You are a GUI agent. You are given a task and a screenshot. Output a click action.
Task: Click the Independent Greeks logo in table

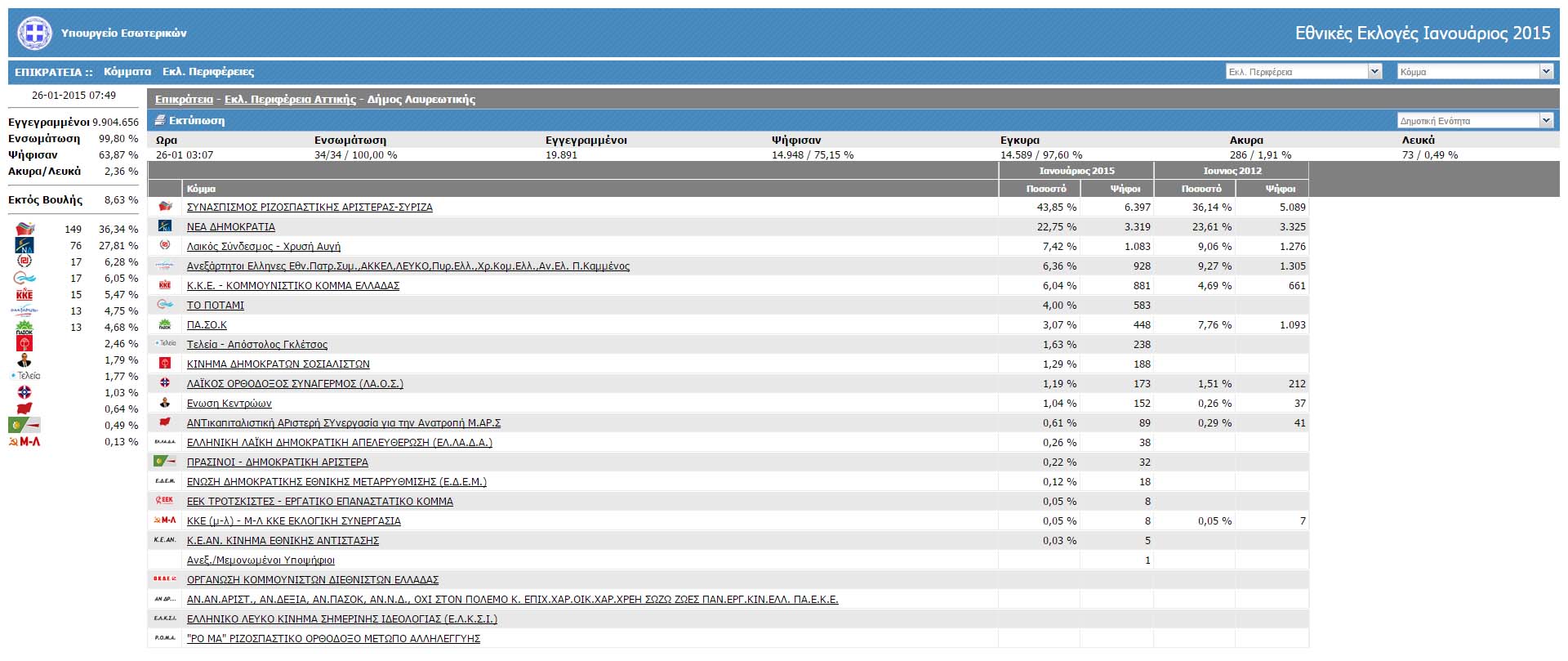165,266
